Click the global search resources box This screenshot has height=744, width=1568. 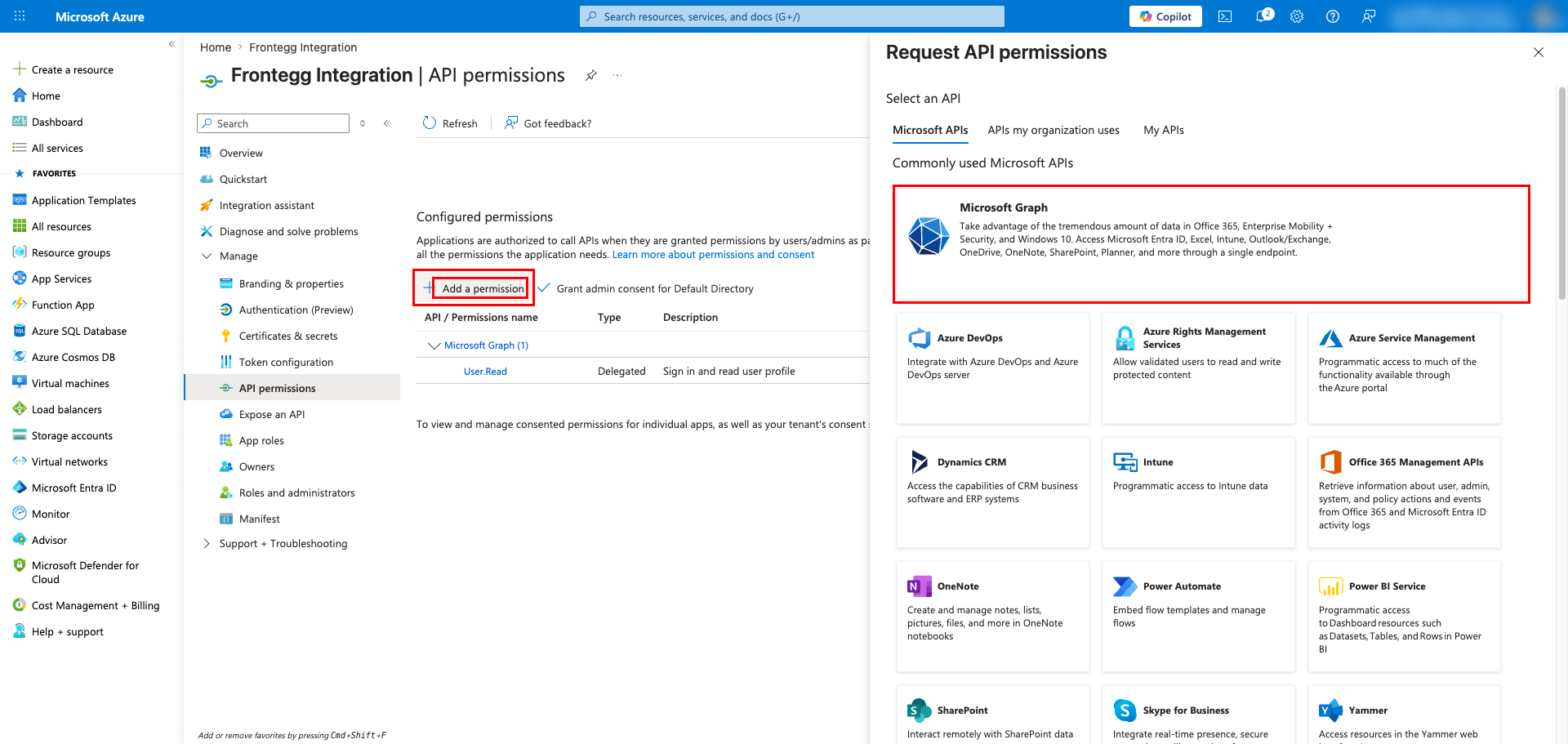792,16
